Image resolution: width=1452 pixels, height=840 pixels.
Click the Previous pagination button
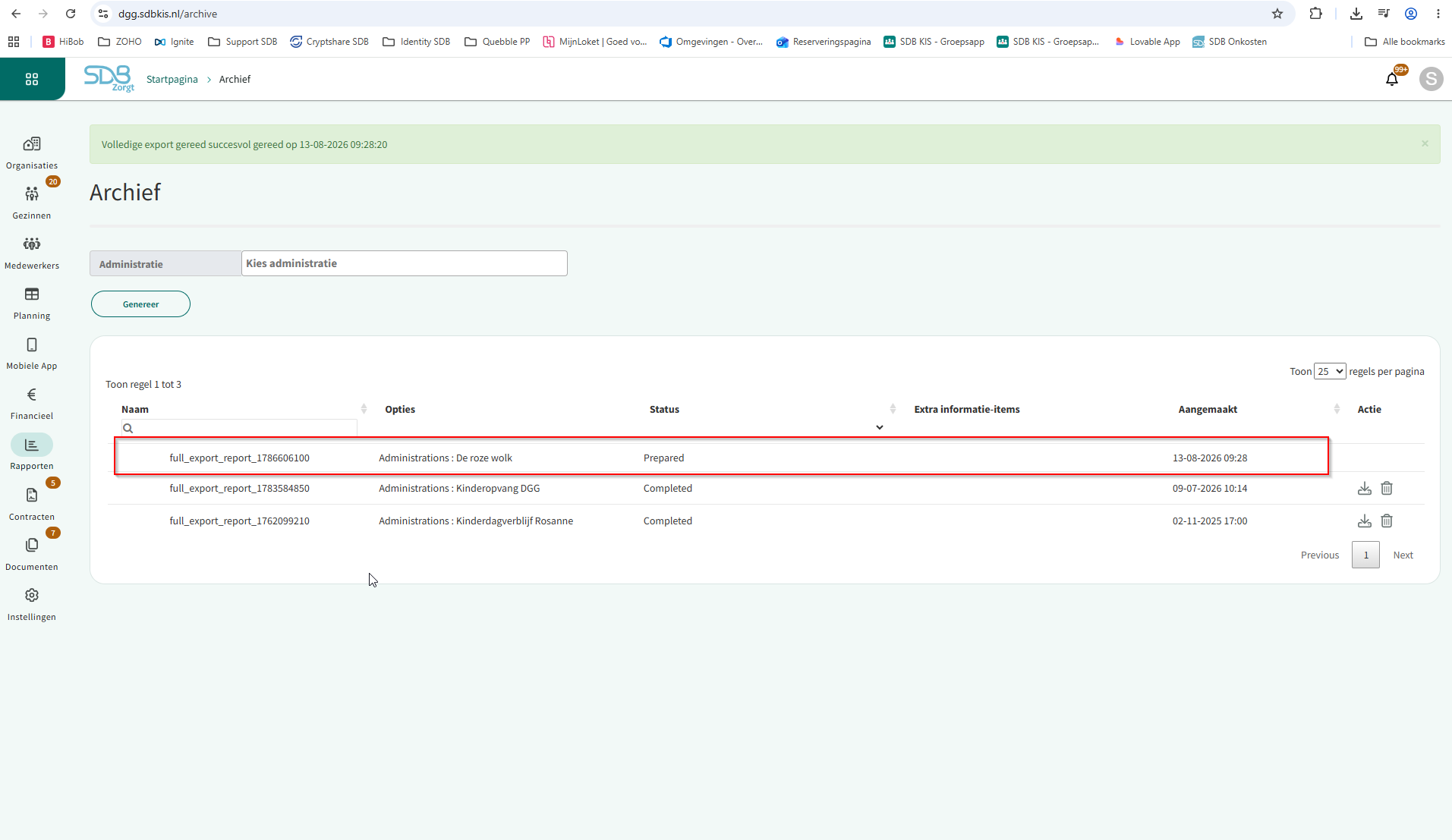click(x=1320, y=555)
